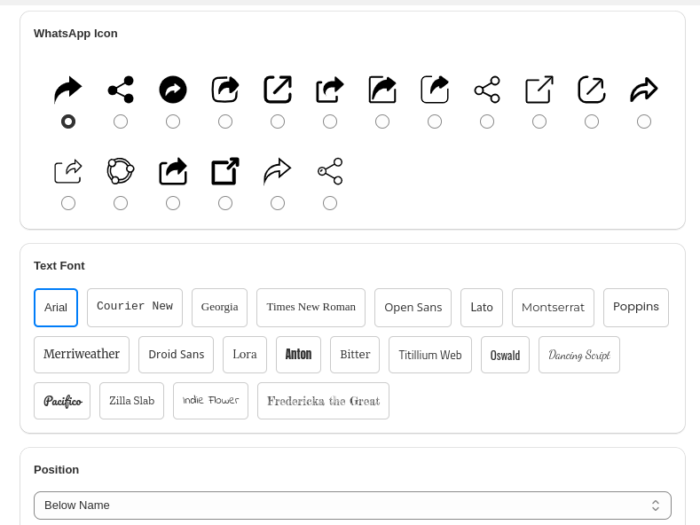Click the black circle icon containing an arrow
700x525 pixels.
[173, 90]
